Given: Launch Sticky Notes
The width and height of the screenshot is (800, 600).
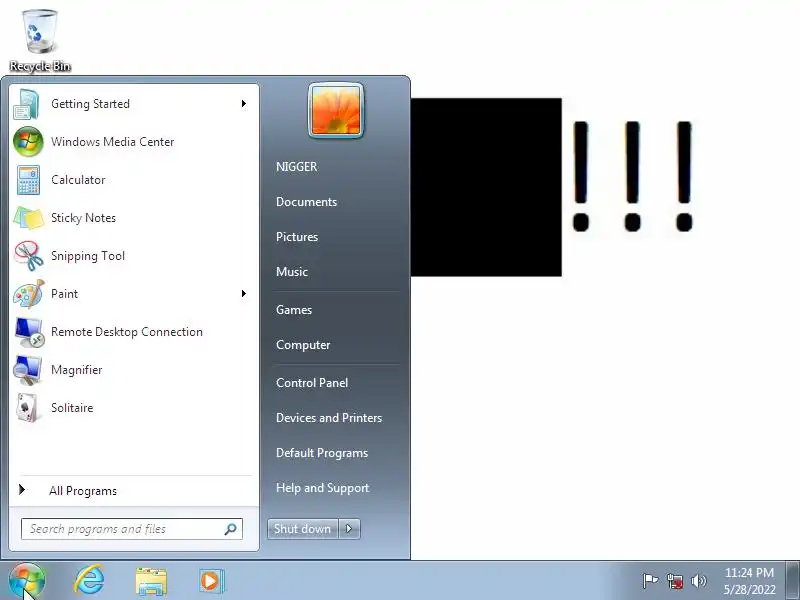Looking at the screenshot, I should point(134,218).
